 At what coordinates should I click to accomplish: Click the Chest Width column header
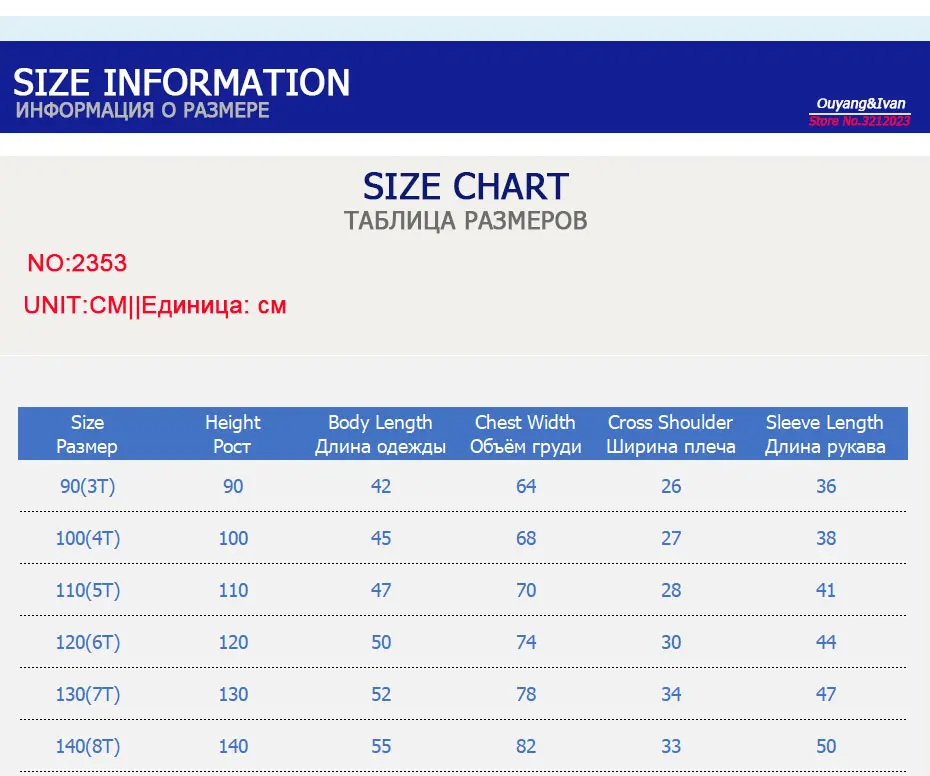click(x=525, y=434)
